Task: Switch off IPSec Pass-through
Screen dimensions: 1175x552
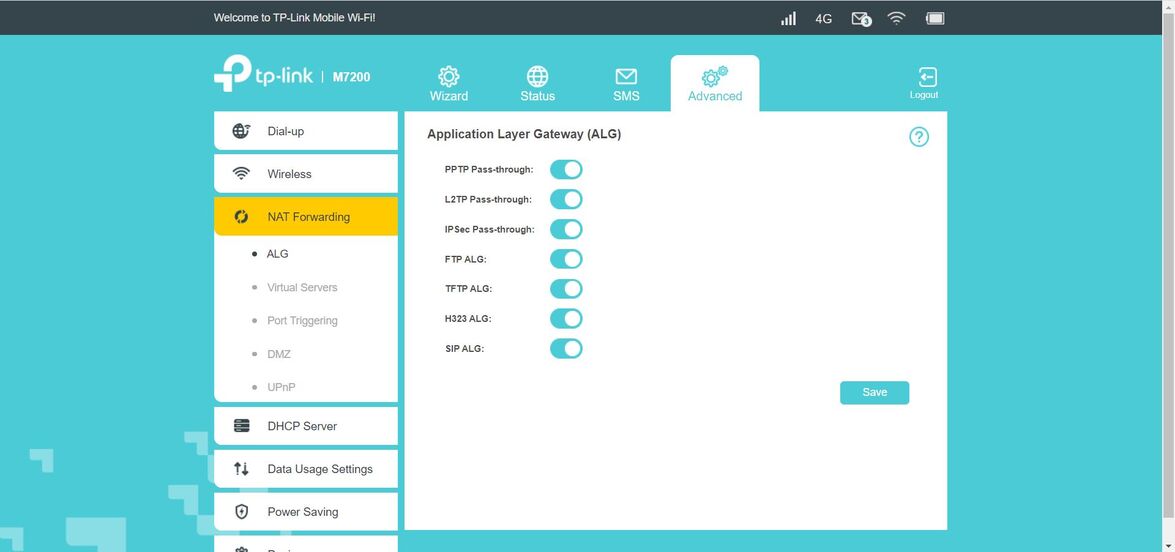Action: coord(566,229)
